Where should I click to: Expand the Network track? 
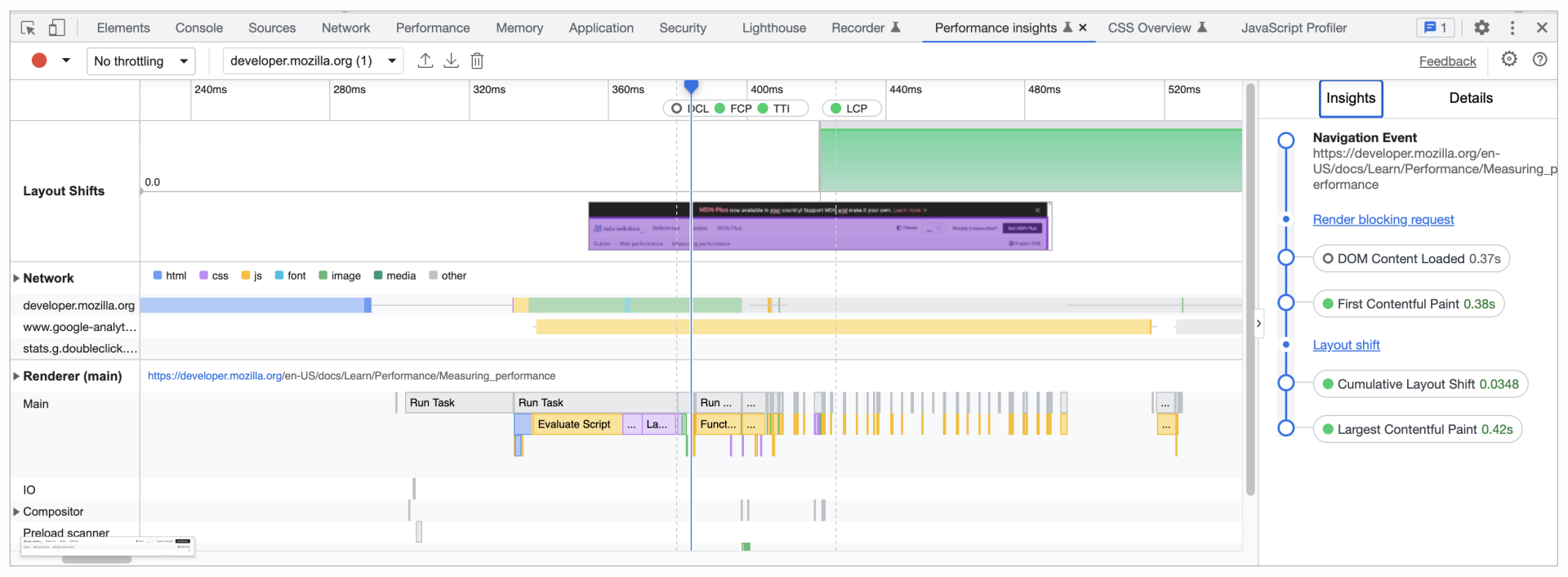coord(16,278)
